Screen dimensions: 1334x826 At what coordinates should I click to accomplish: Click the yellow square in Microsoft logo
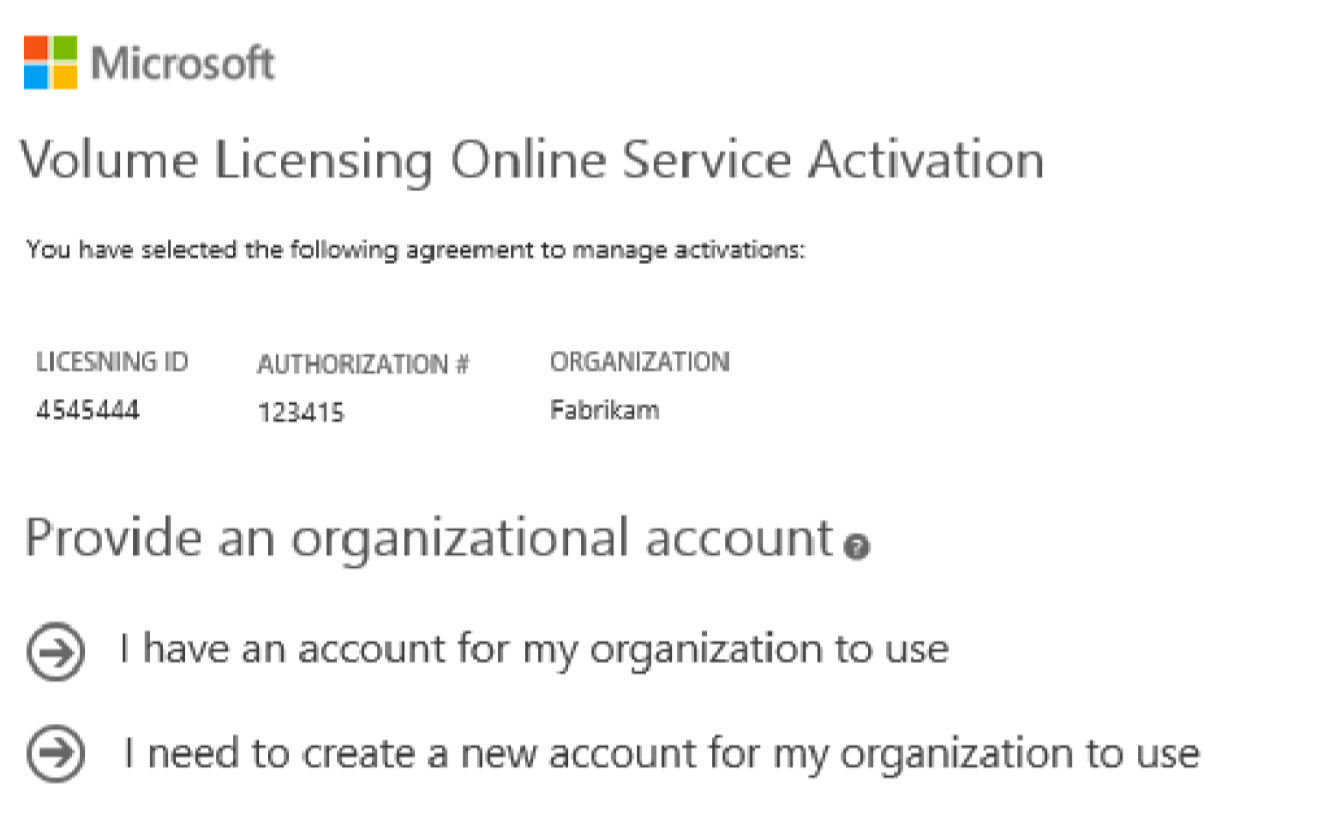[x=64, y=76]
